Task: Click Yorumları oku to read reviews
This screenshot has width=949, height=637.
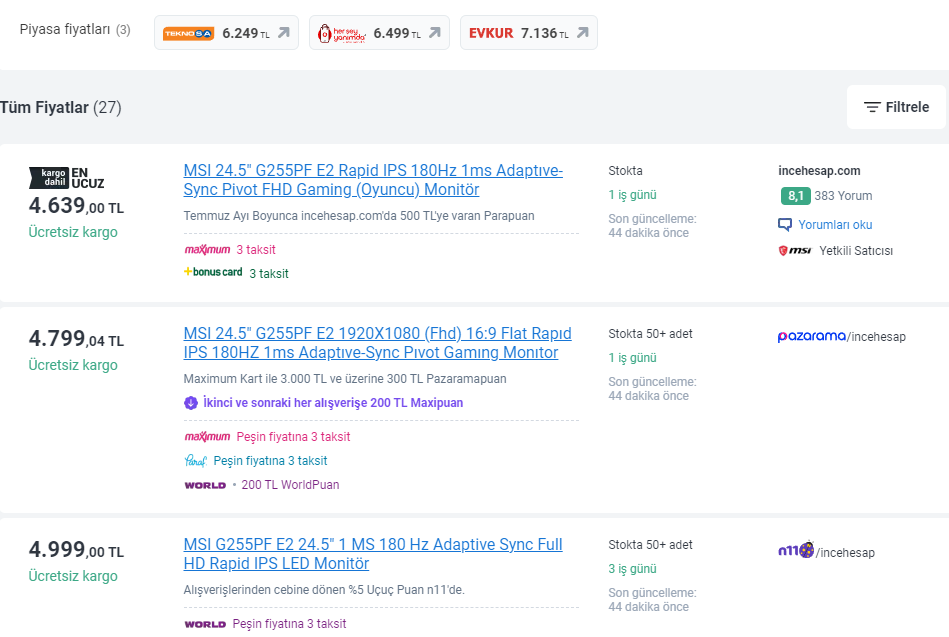Action: 835,225
